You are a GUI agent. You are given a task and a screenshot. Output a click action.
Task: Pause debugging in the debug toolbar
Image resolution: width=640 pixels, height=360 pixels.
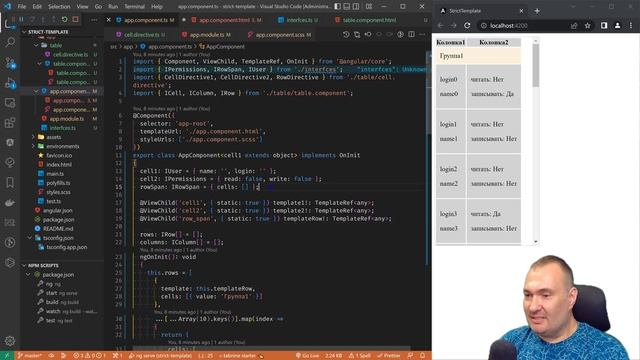coord(21,20)
